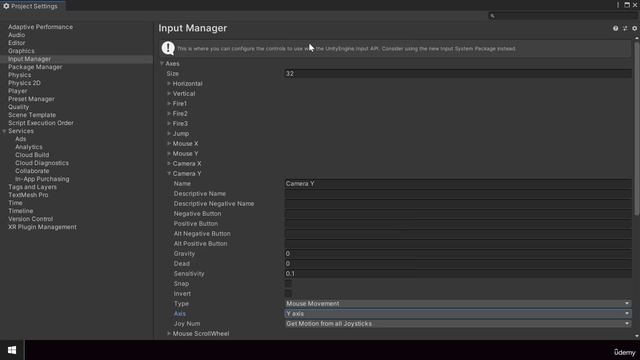Image resolution: width=640 pixels, height=360 pixels.
Task: Expand the Jump axis entry
Action: (x=169, y=133)
